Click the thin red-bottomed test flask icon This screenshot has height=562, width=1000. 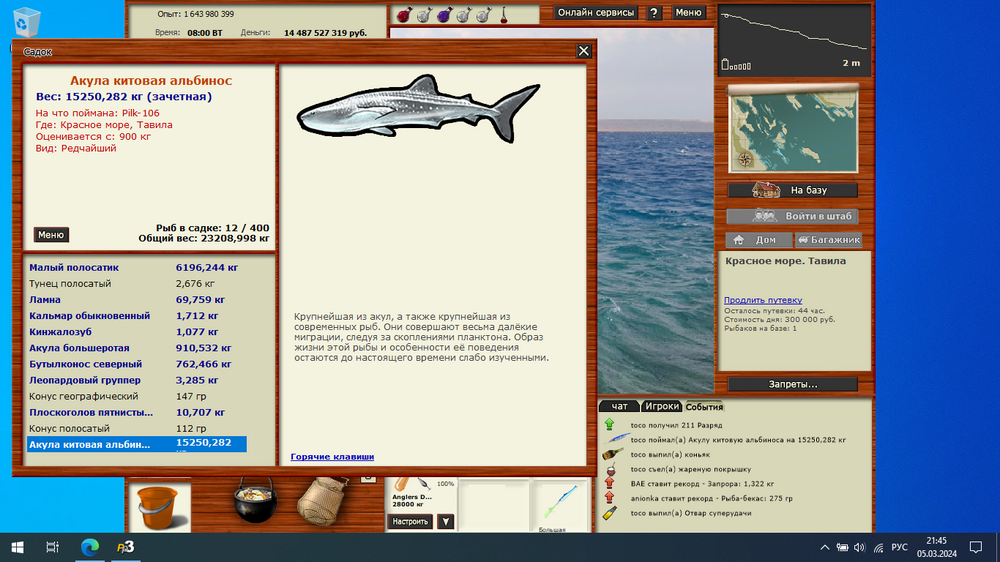(503, 14)
